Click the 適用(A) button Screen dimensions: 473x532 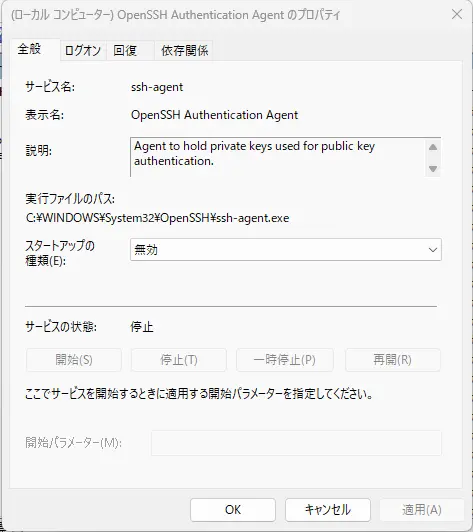(422, 510)
